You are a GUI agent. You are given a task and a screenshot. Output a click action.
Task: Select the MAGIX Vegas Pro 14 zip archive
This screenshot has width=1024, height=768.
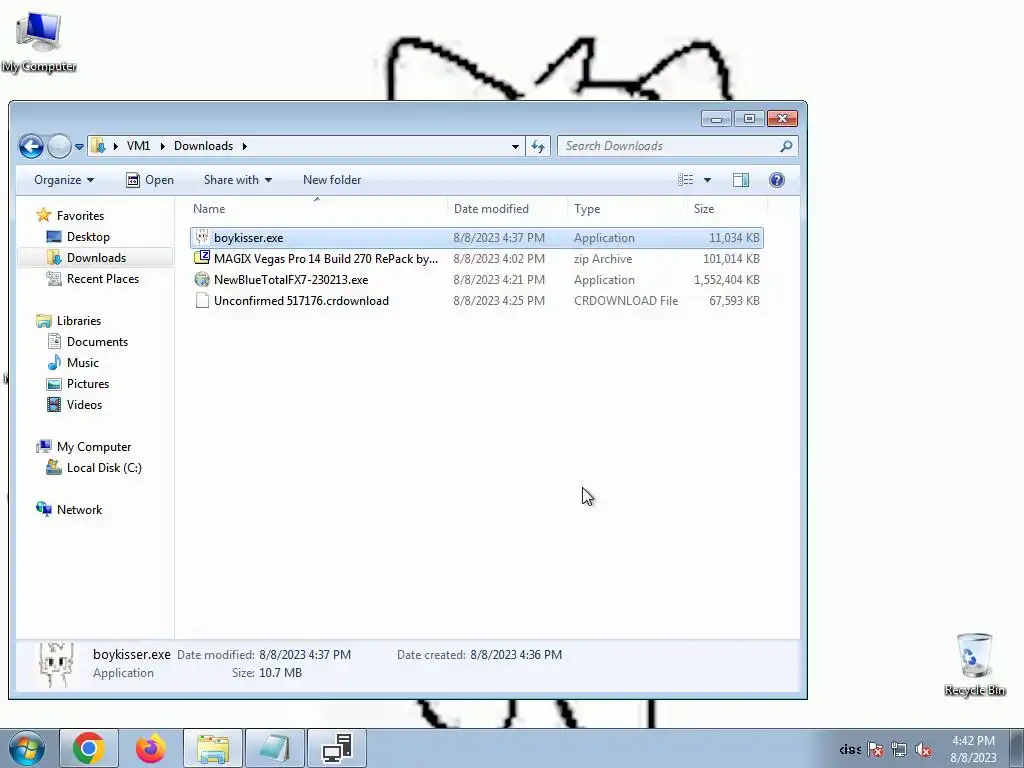[x=477, y=259]
